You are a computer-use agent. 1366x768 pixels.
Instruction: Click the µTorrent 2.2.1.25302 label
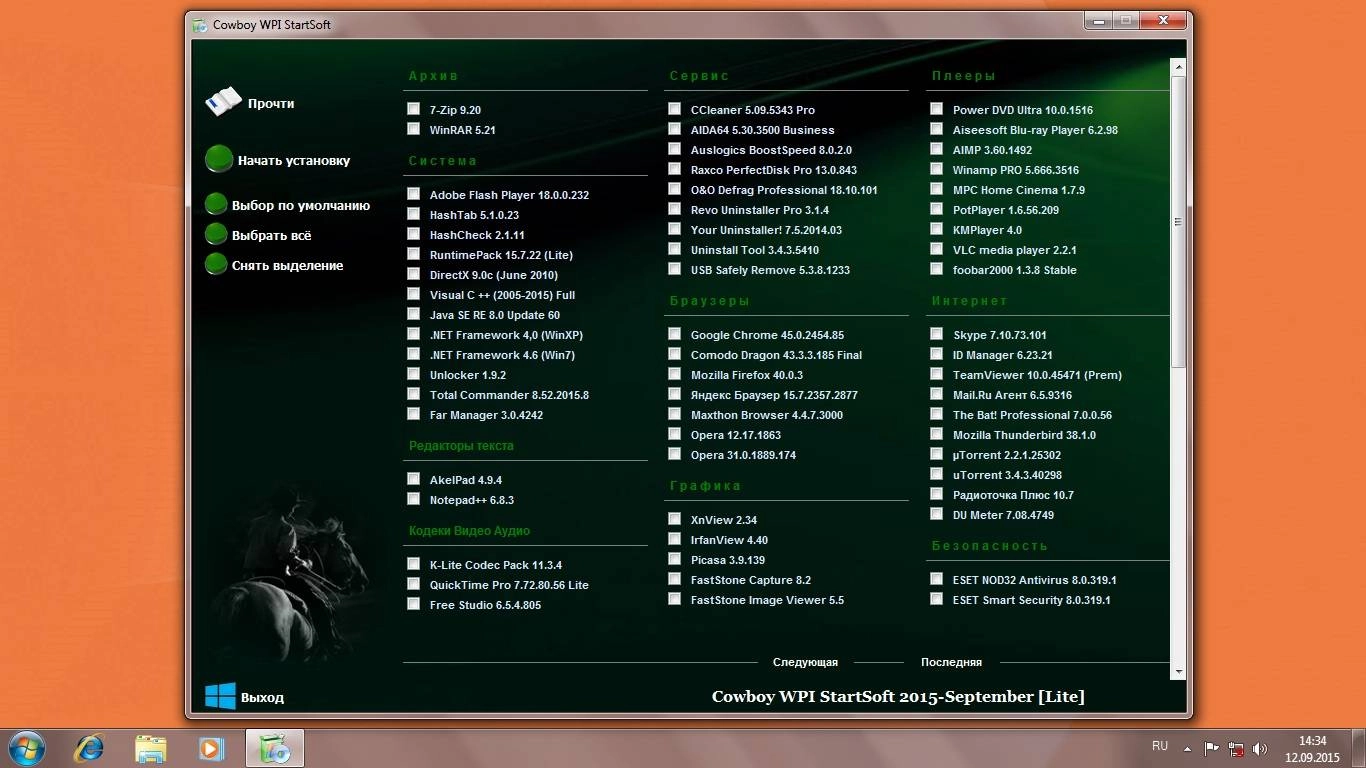point(1007,455)
